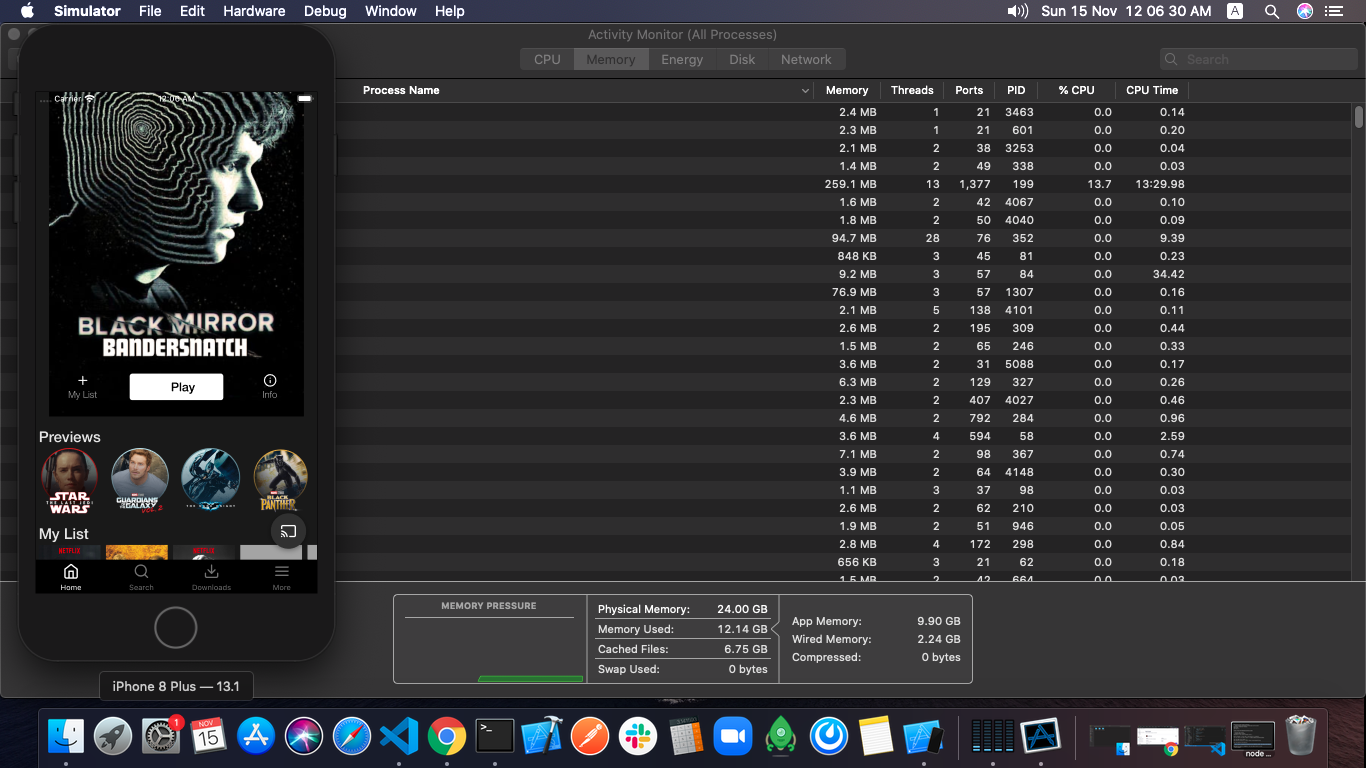Open the input source menu bar item
The height and width of the screenshot is (768, 1366).
coord(1235,11)
